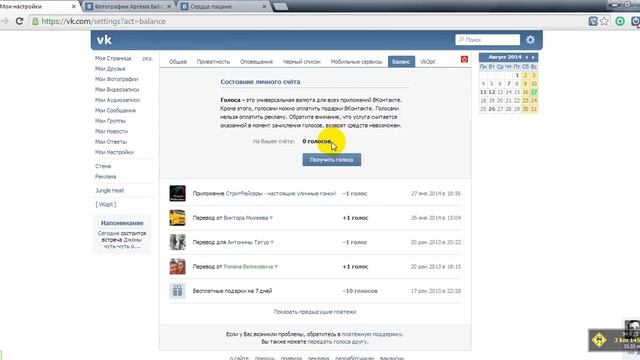The image size is (640, 360).
Task: Click the Показать предыдущие платежи link
Action: 315,312
